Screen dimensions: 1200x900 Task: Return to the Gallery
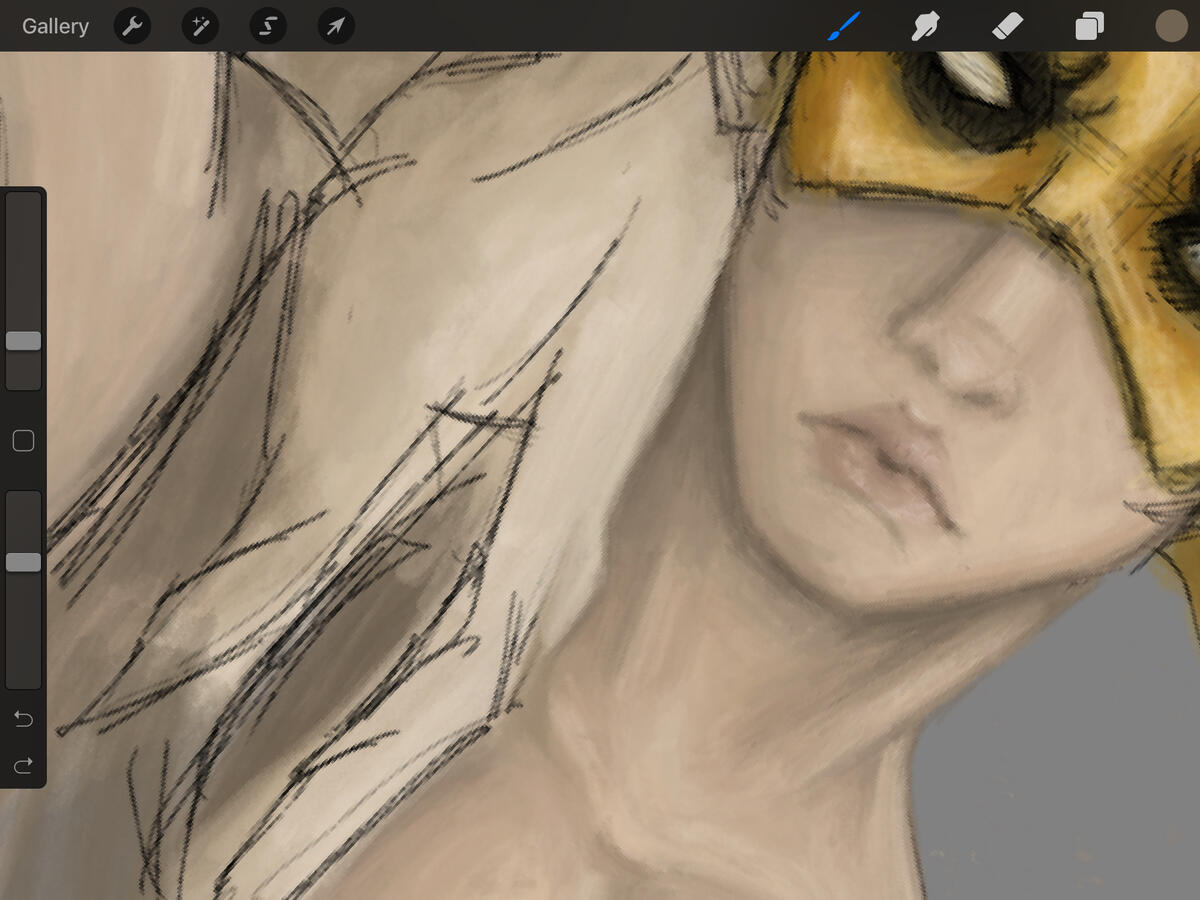pos(55,26)
